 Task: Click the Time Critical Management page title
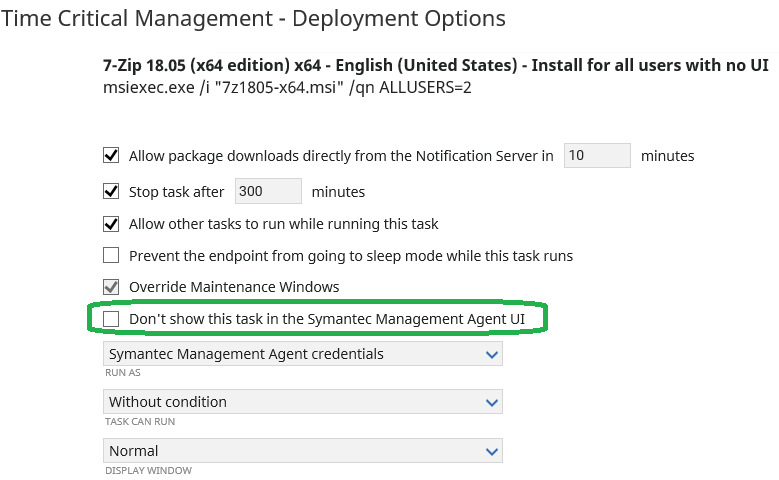click(253, 19)
